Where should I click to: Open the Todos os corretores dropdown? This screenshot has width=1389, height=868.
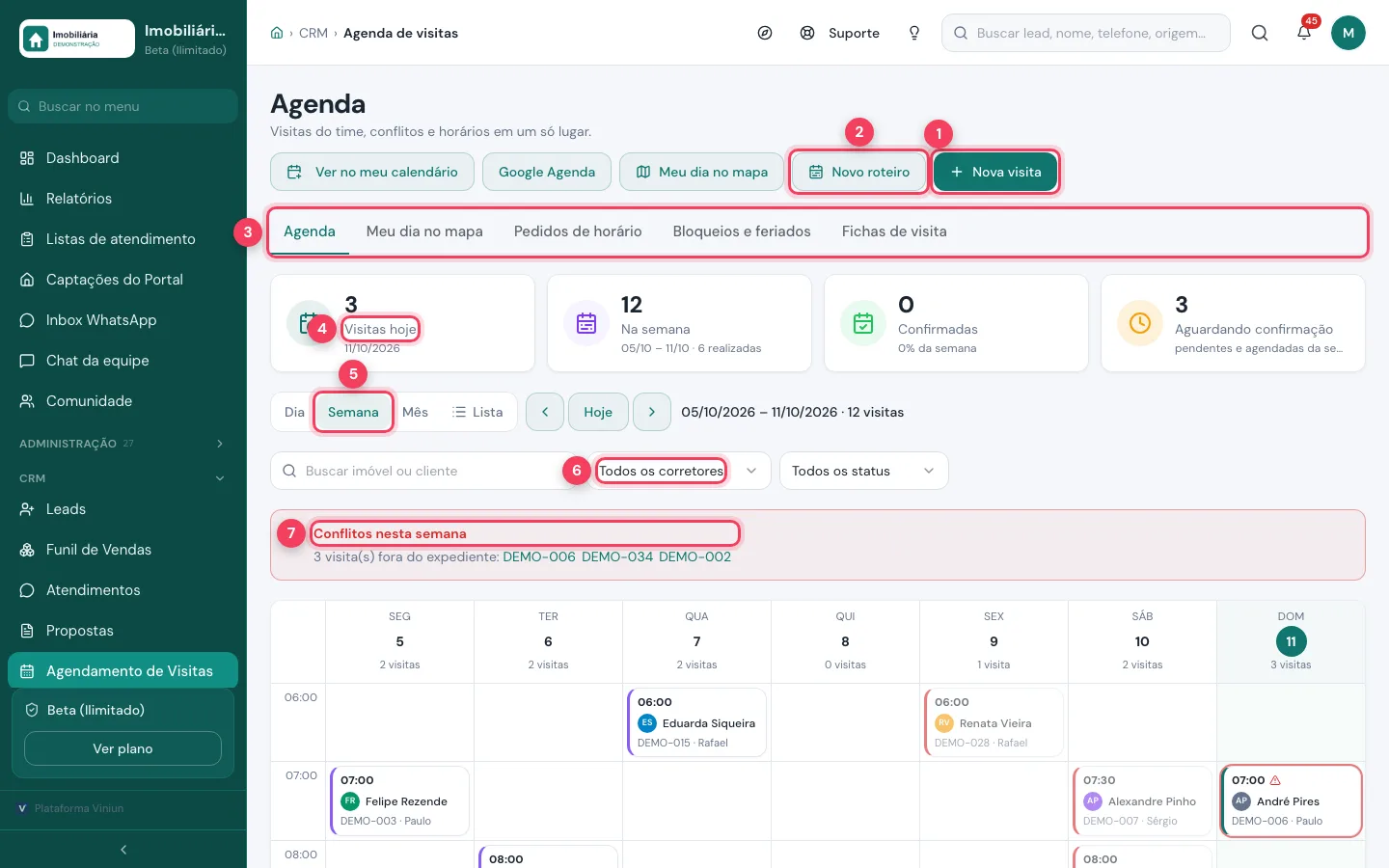(678, 471)
